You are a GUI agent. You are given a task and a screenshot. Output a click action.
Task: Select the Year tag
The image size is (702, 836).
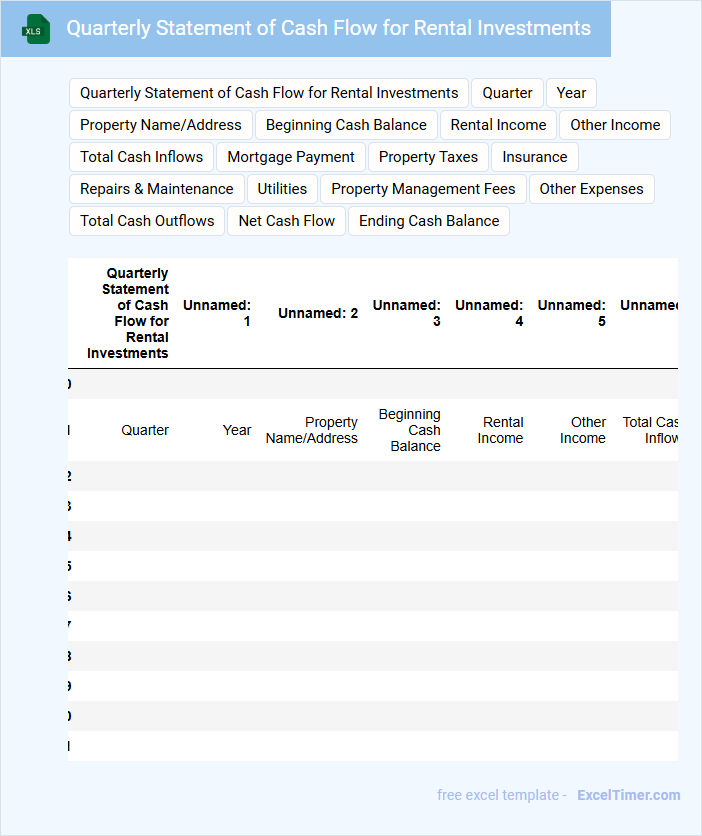coord(571,93)
